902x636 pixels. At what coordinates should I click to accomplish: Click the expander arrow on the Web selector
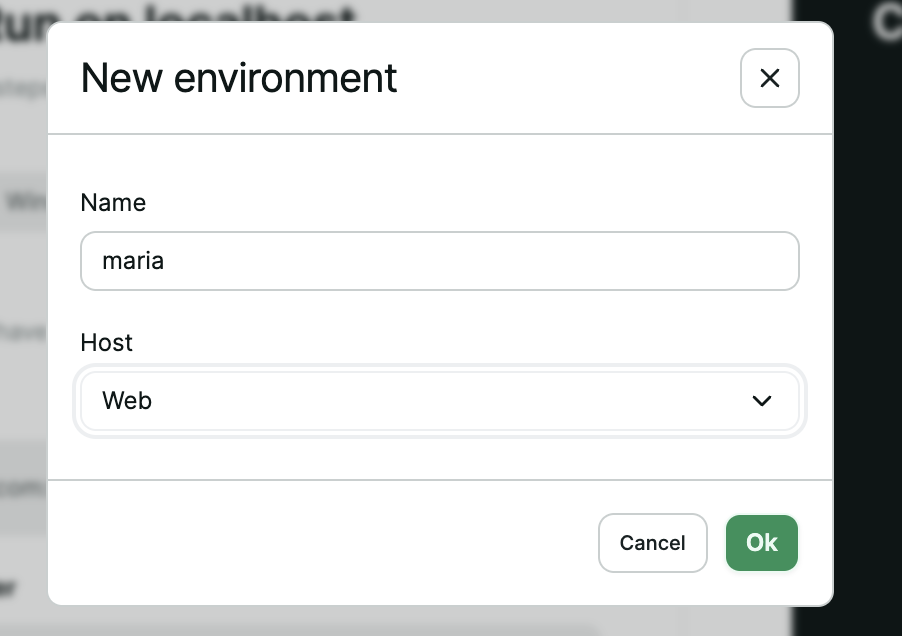(x=761, y=400)
